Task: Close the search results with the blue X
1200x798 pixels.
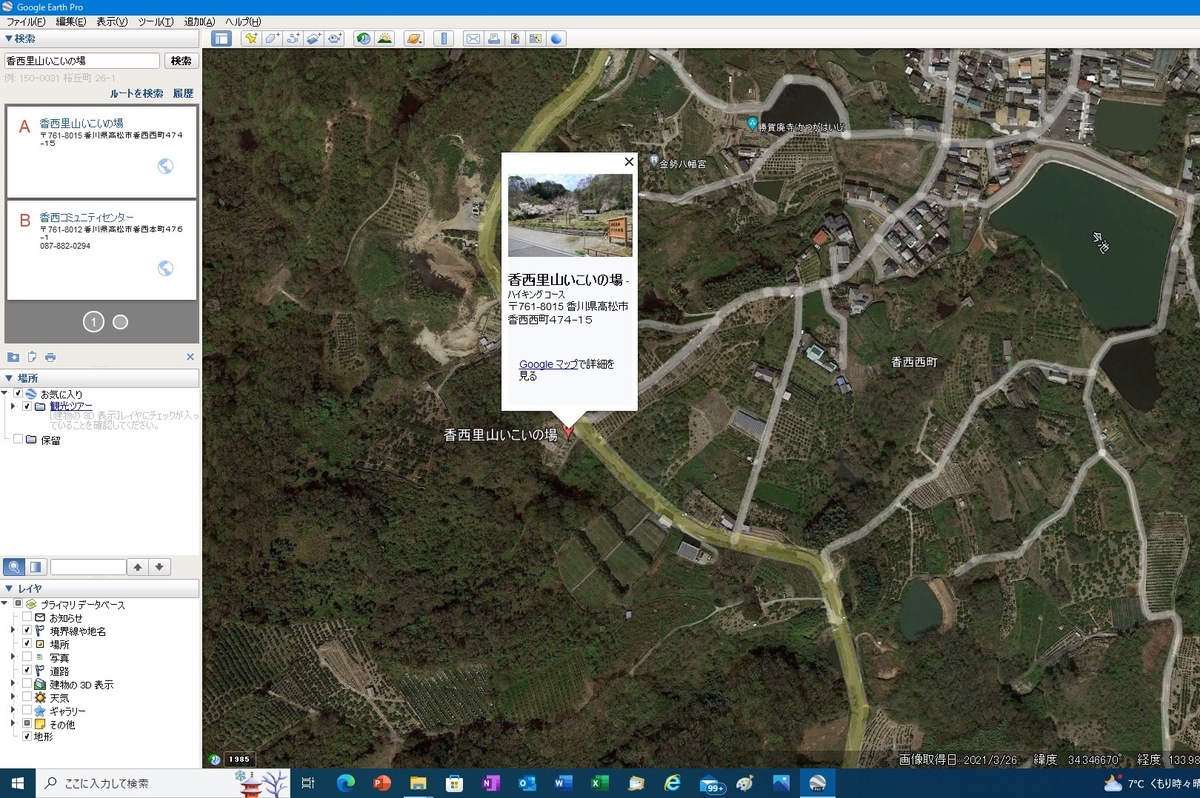Action: tap(190, 357)
